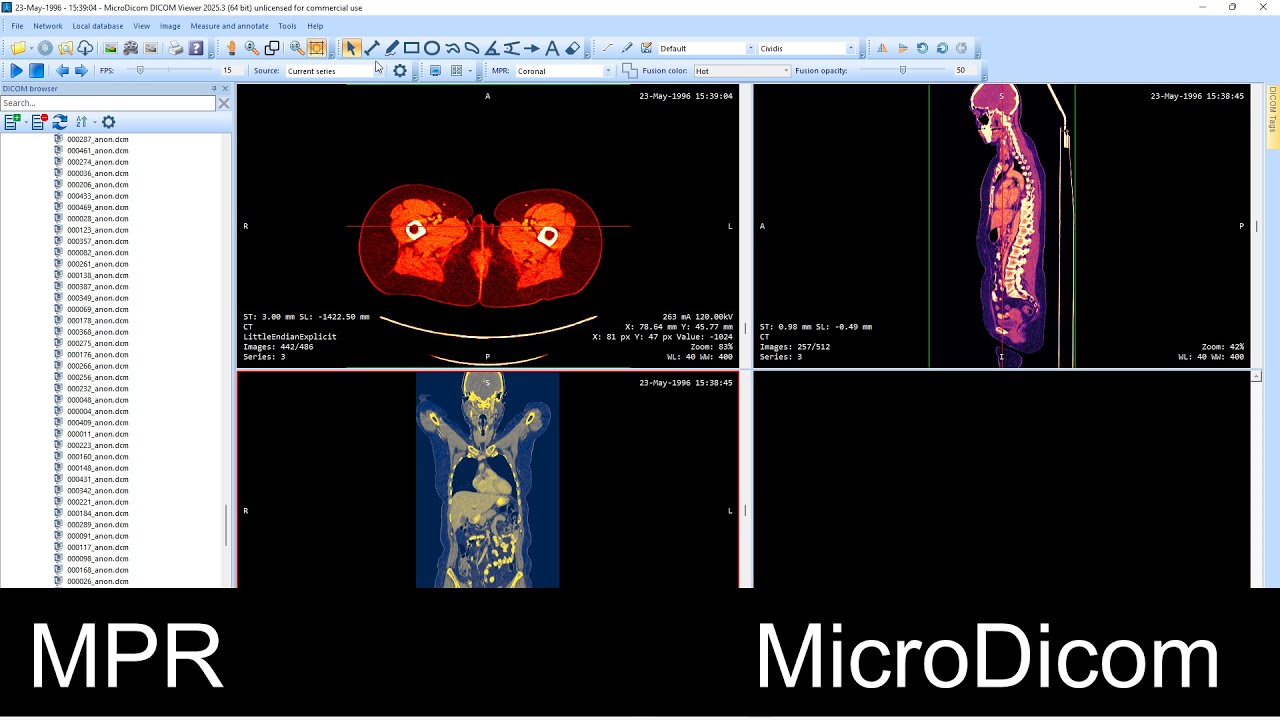Open the Tools menu

[x=287, y=26]
